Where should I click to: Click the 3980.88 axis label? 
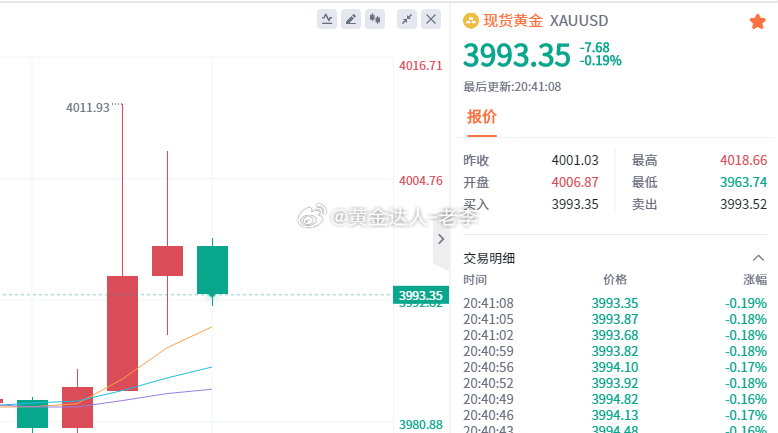click(420, 425)
